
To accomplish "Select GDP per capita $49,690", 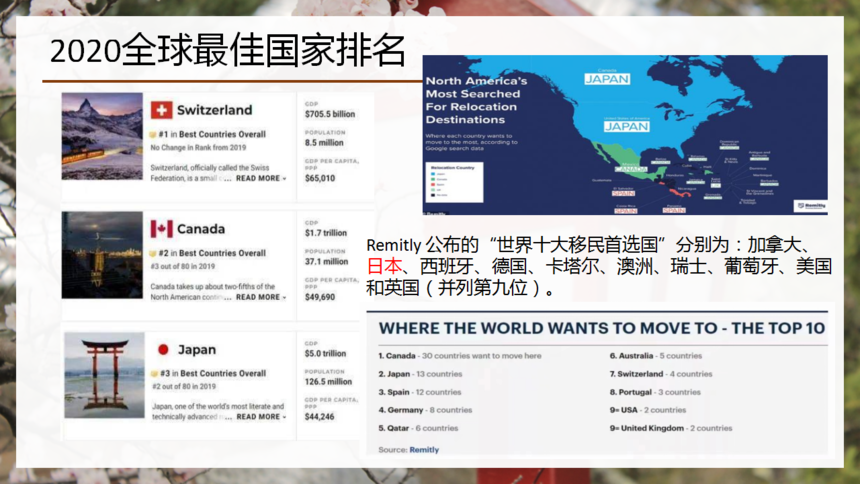I will (x=320, y=297).
